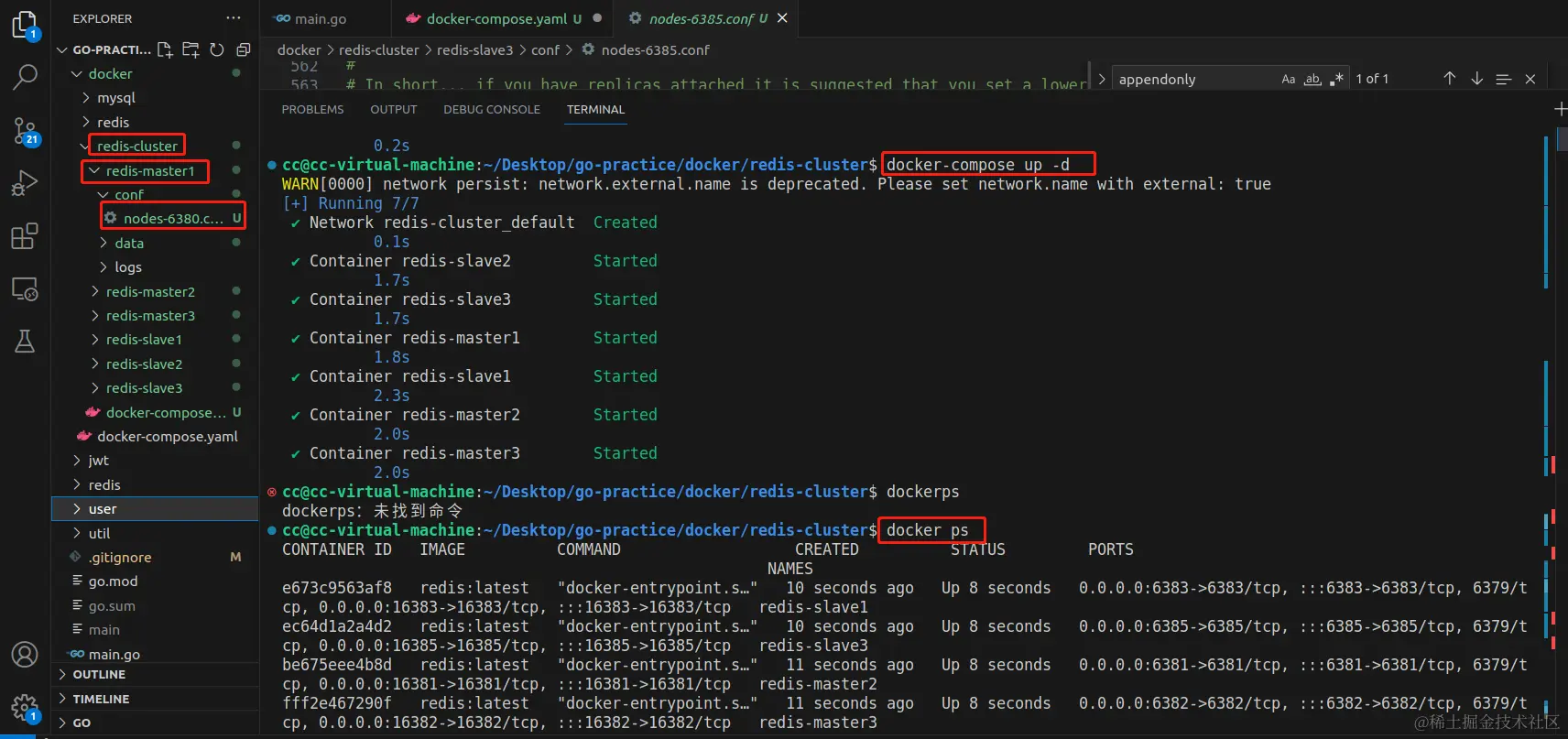
Task: Open the Extensions view
Action: click(x=25, y=236)
